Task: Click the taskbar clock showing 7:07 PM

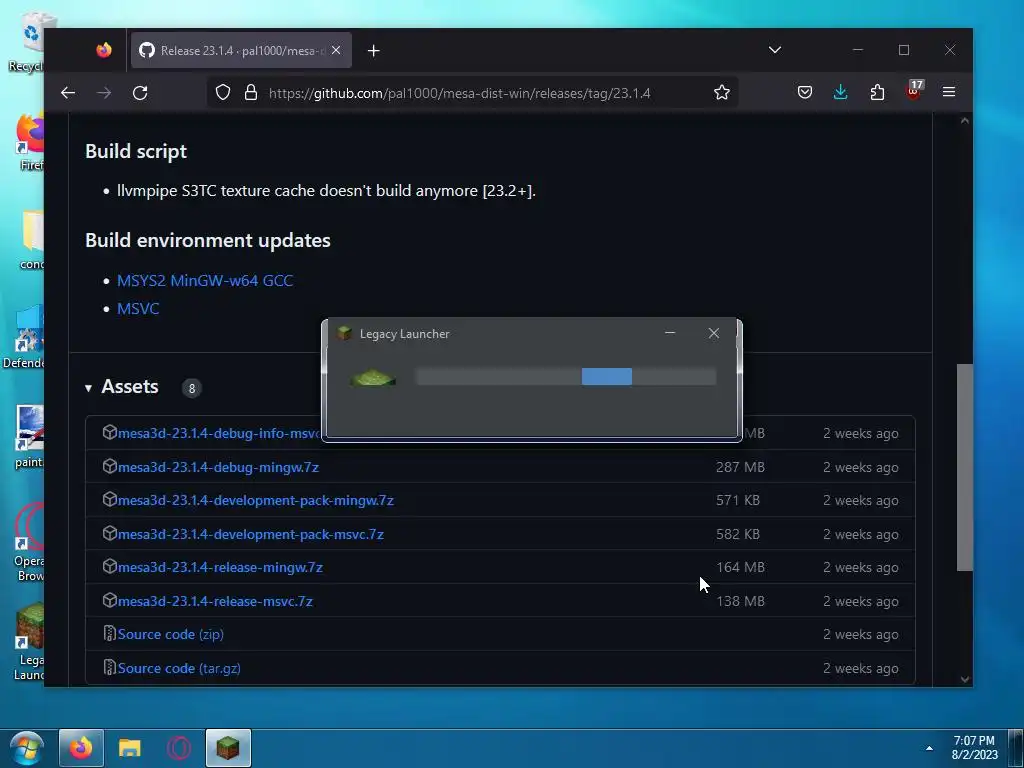Action: coord(974,748)
